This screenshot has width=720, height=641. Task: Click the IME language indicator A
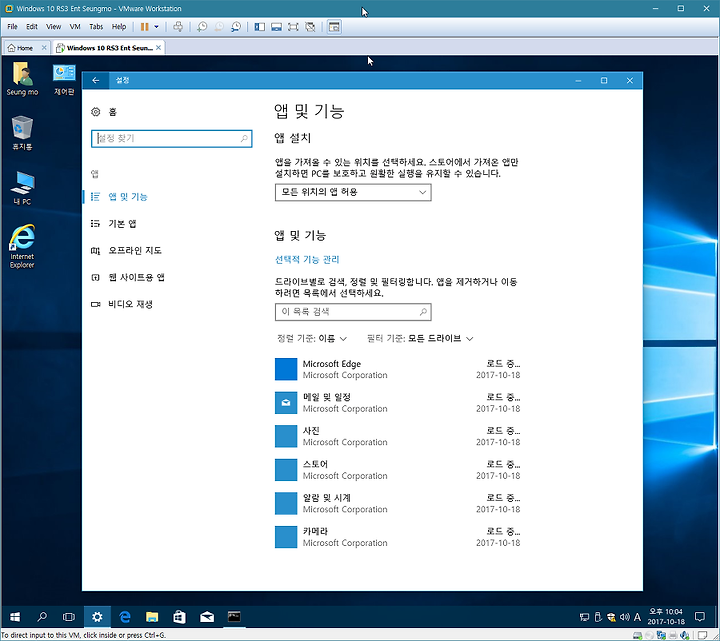(637, 617)
